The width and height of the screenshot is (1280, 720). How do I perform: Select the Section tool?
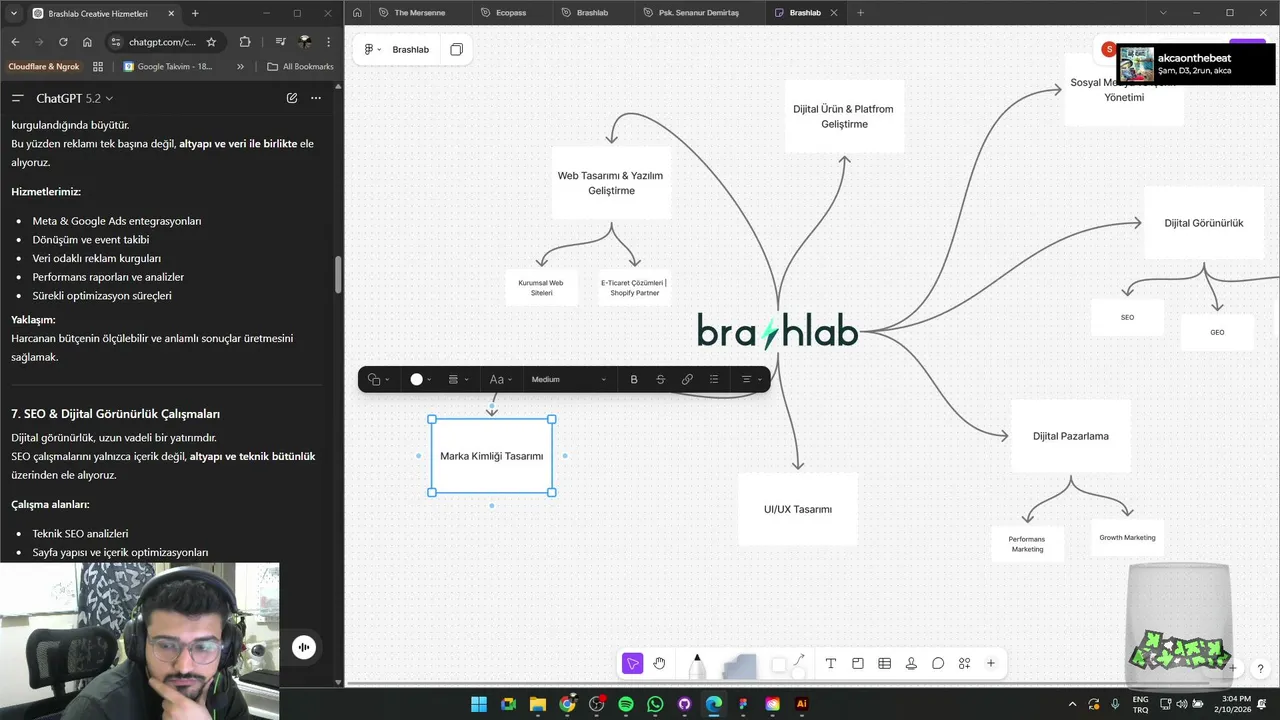click(857, 663)
